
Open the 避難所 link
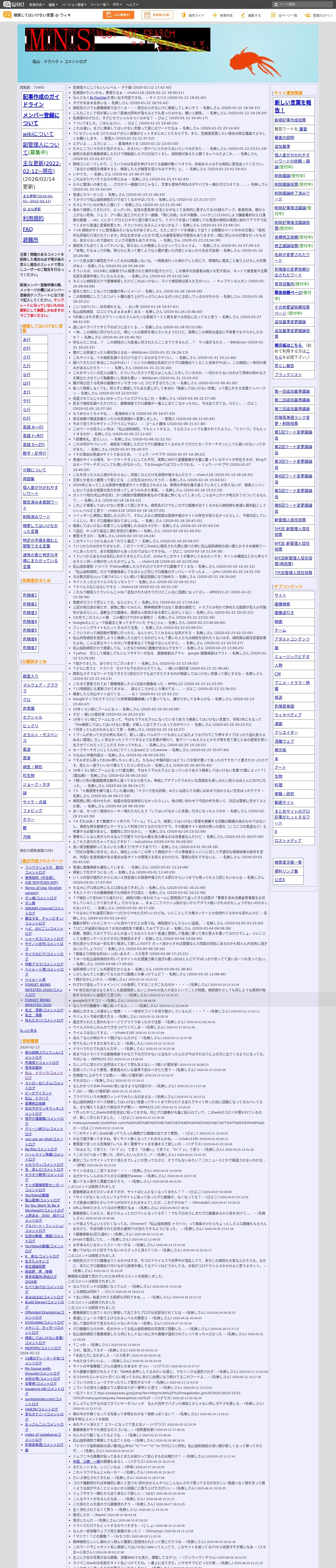click(x=31, y=240)
